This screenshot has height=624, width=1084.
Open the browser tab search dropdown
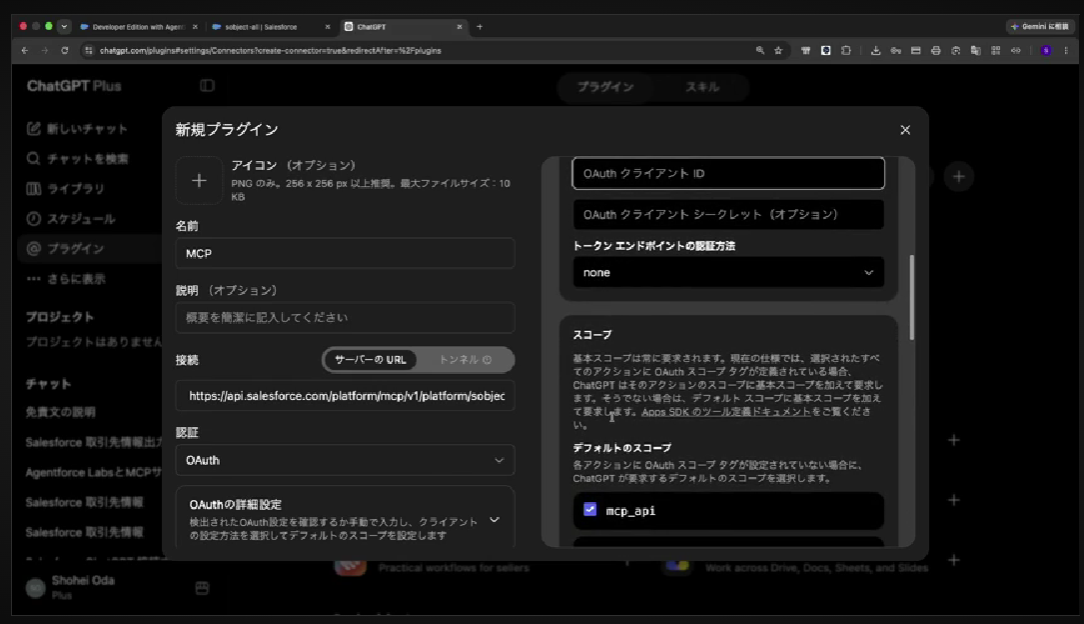tap(64, 27)
